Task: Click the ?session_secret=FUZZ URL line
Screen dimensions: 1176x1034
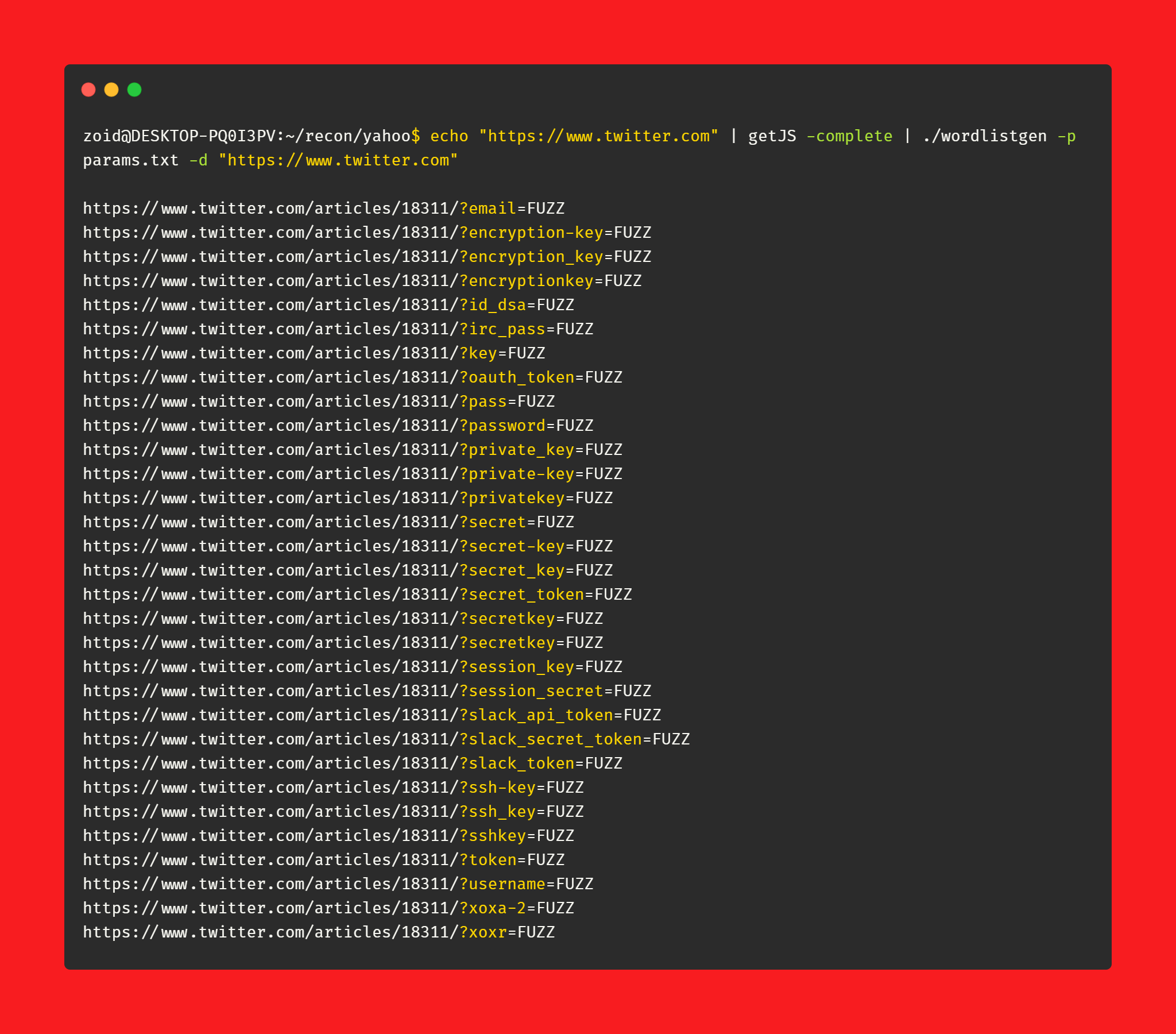Action: click(367, 691)
